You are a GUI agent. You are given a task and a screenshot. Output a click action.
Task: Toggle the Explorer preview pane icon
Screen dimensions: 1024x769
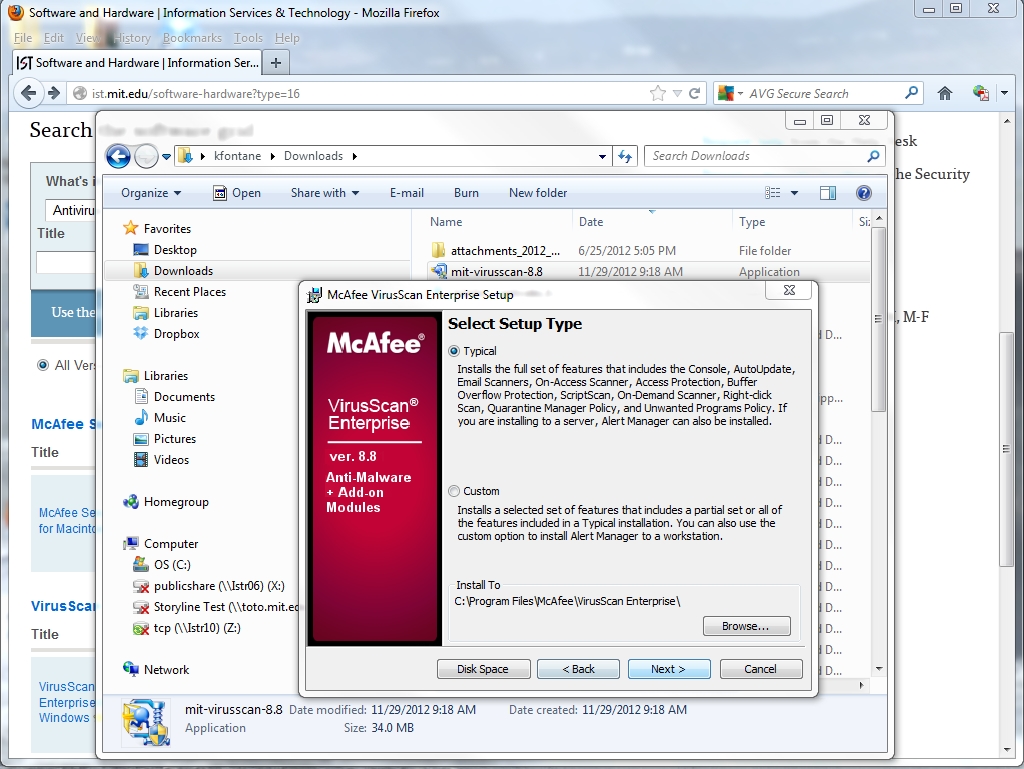828,193
